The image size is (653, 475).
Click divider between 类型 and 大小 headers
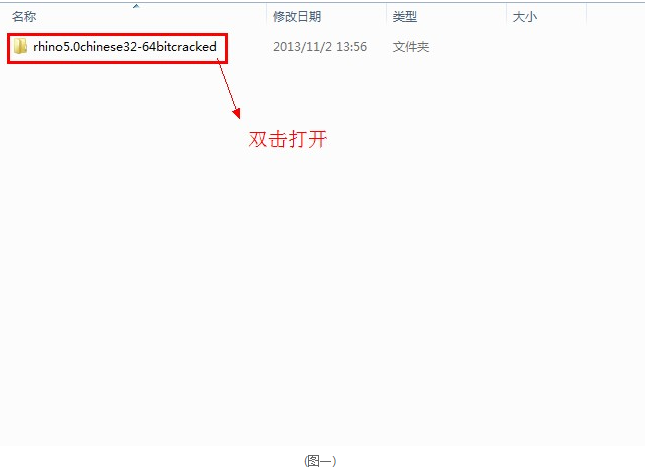tap(506, 16)
